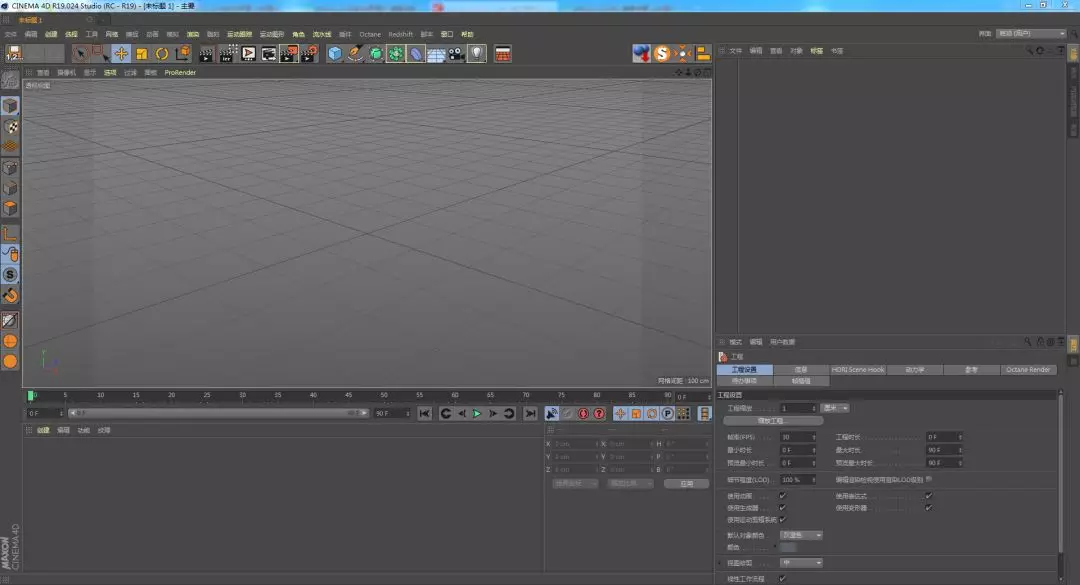Image resolution: width=1080 pixels, height=585 pixels.
Task: Open first menu in the menu bar
Action: pyautogui.click(x=10, y=34)
